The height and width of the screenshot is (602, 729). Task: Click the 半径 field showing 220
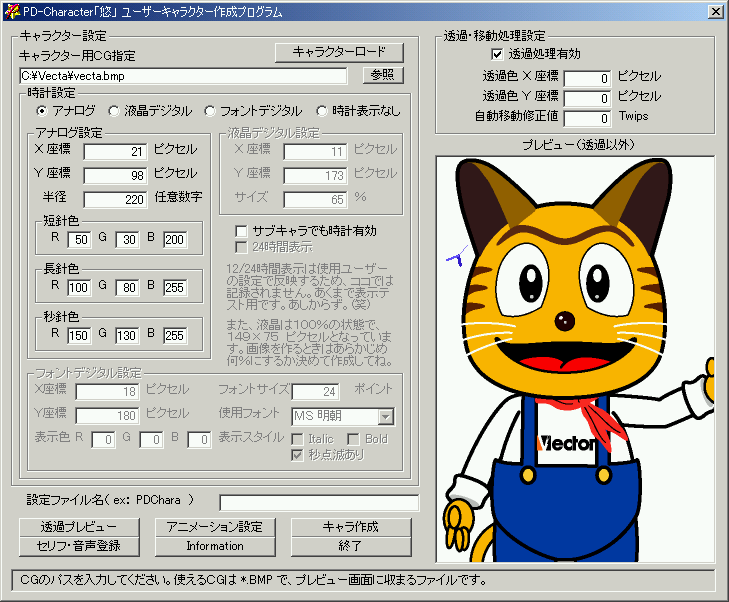(x=115, y=200)
